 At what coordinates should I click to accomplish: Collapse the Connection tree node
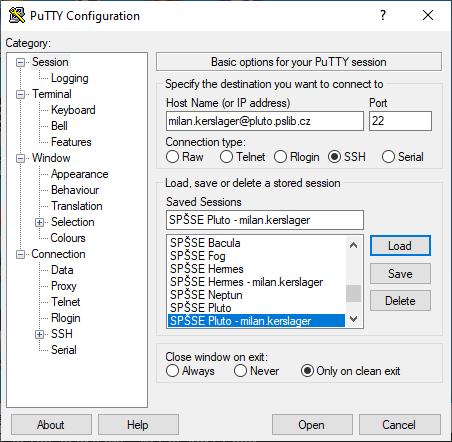(21, 254)
